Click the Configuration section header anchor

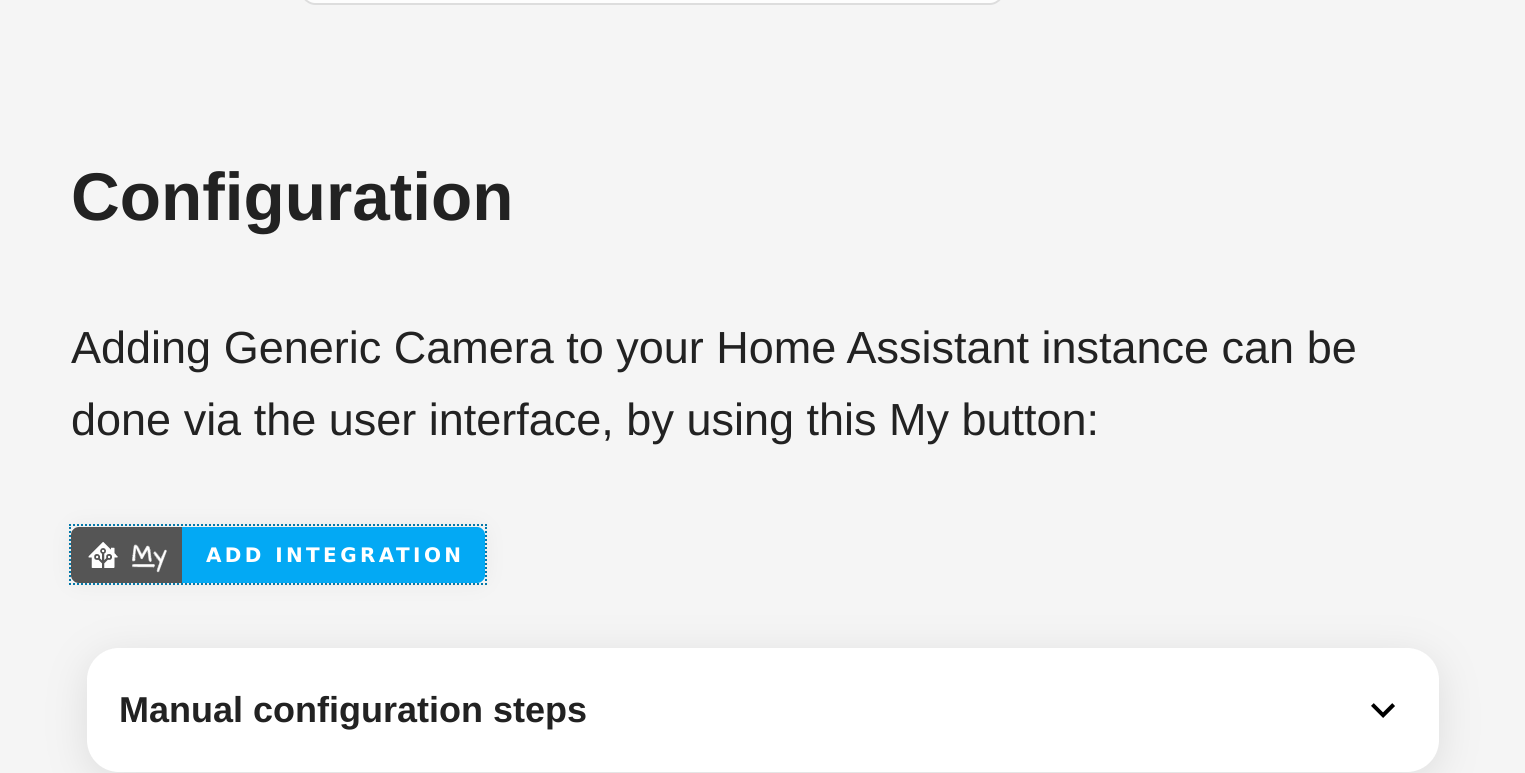[291, 197]
